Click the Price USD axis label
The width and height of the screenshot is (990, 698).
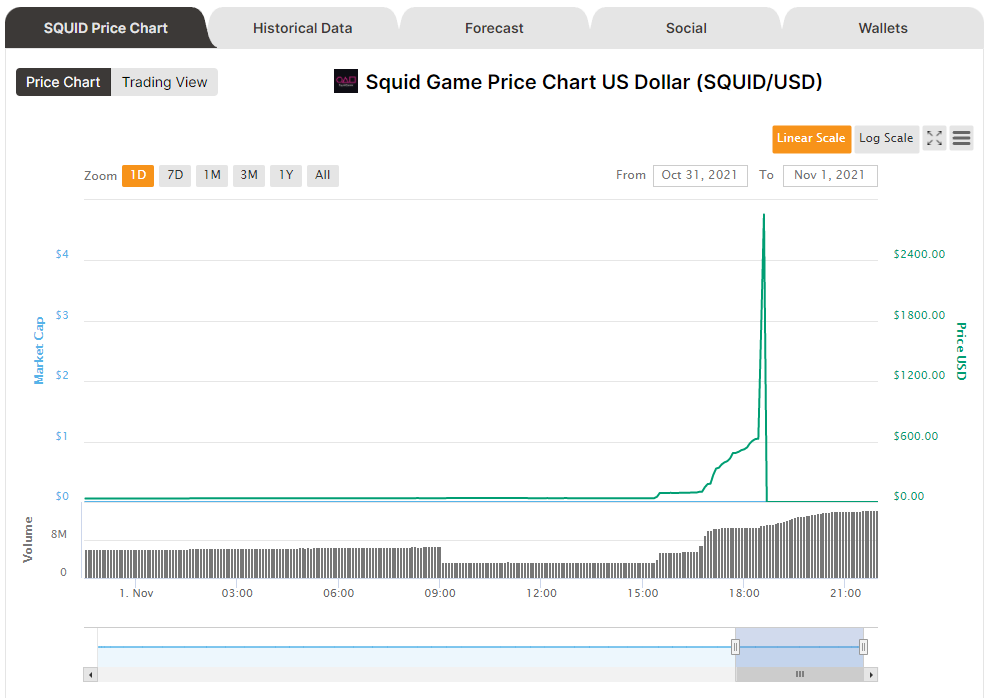click(x=961, y=351)
